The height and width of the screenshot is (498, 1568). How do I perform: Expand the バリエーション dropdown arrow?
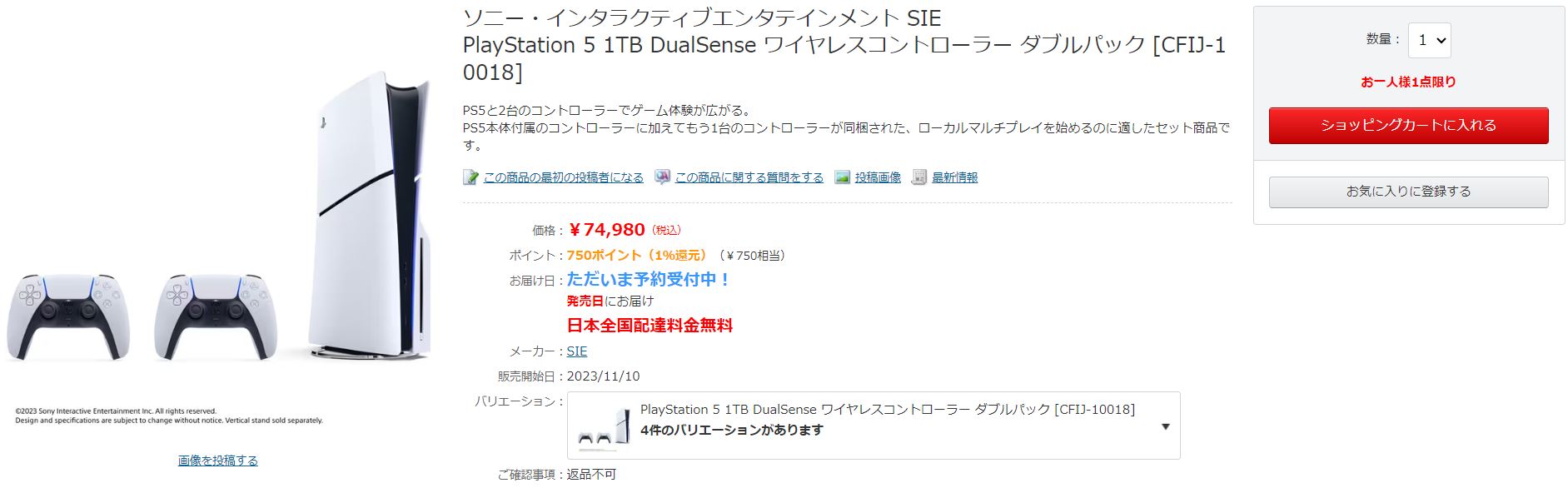tap(1165, 426)
